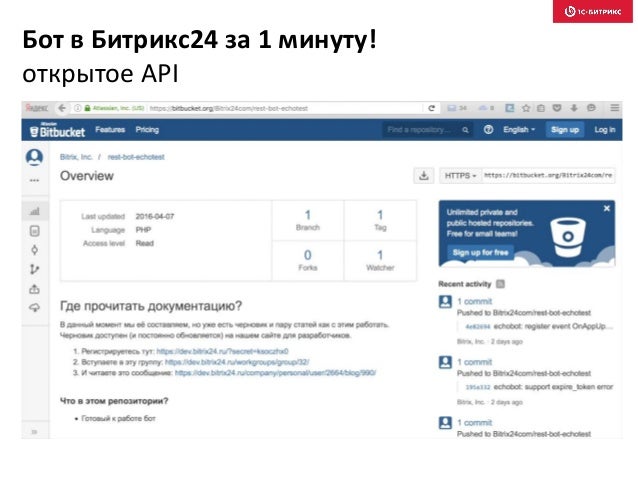Viewport: 638px width, 479px height.
Task: Click the download repository button
Action: pyautogui.click(x=424, y=176)
